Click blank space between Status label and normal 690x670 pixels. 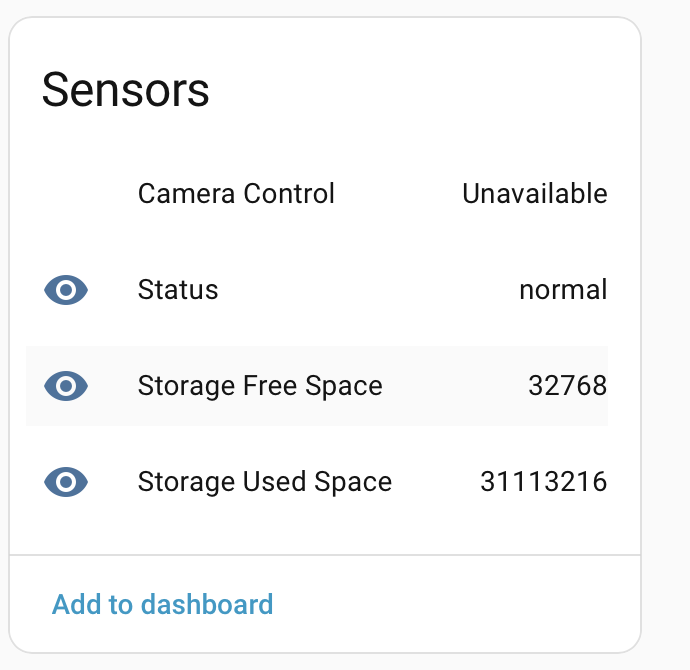pyautogui.click(x=369, y=290)
